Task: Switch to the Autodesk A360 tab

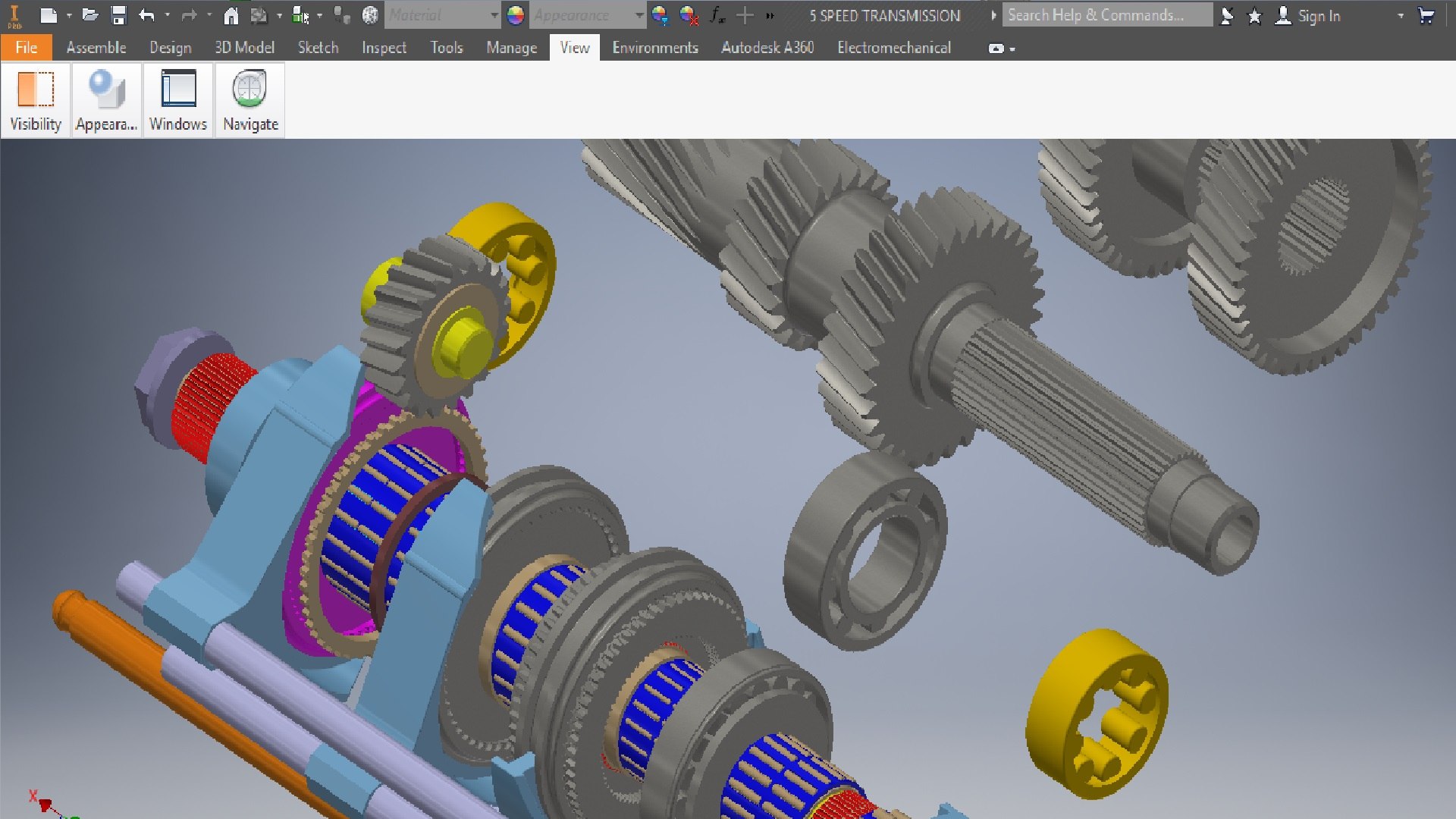Action: pos(767,48)
